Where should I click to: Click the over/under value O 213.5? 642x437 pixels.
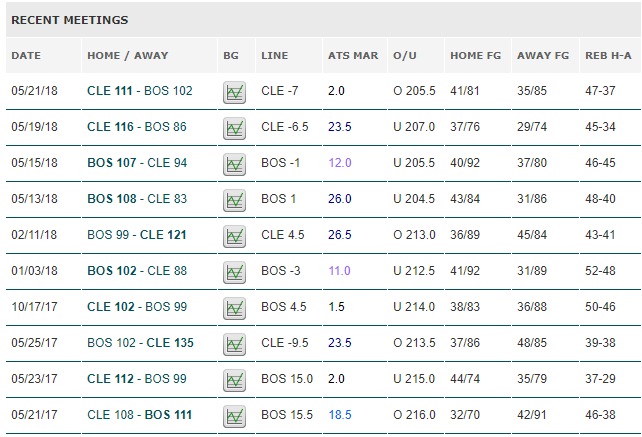point(414,343)
